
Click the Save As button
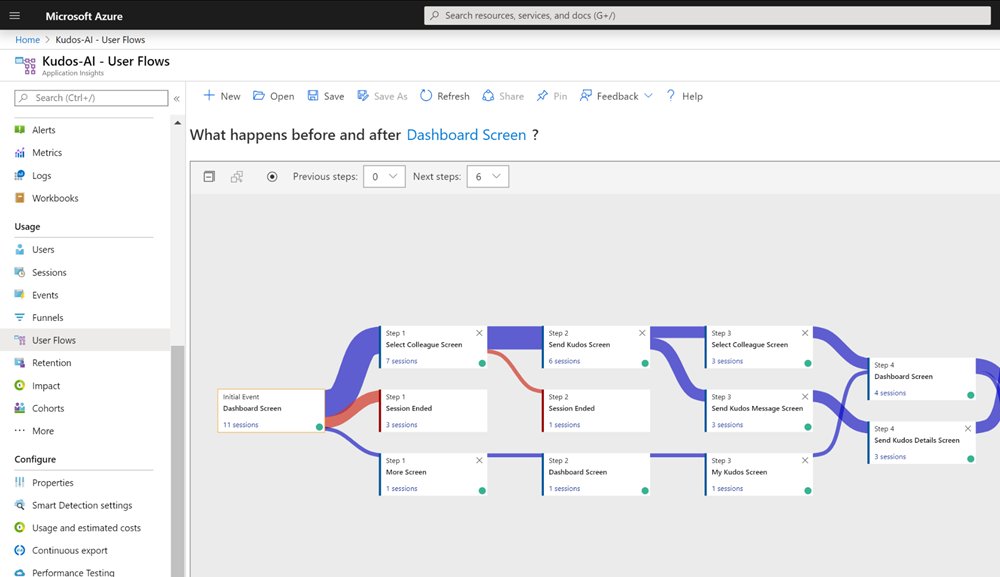pyautogui.click(x=382, y=96)
